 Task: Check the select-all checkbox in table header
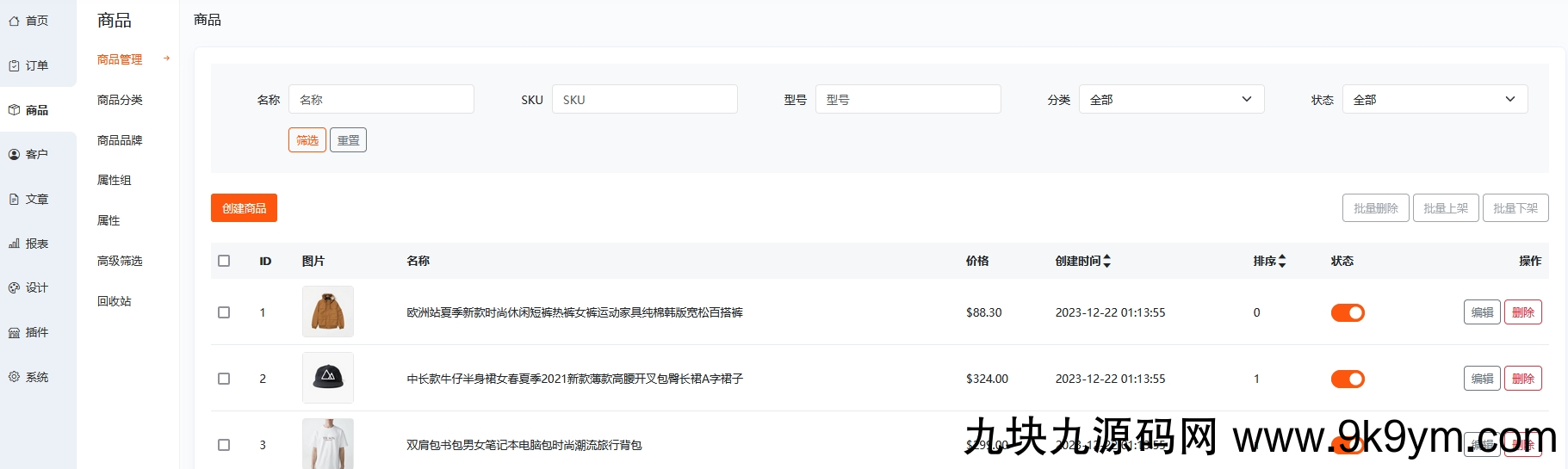[x=224, y=261]
